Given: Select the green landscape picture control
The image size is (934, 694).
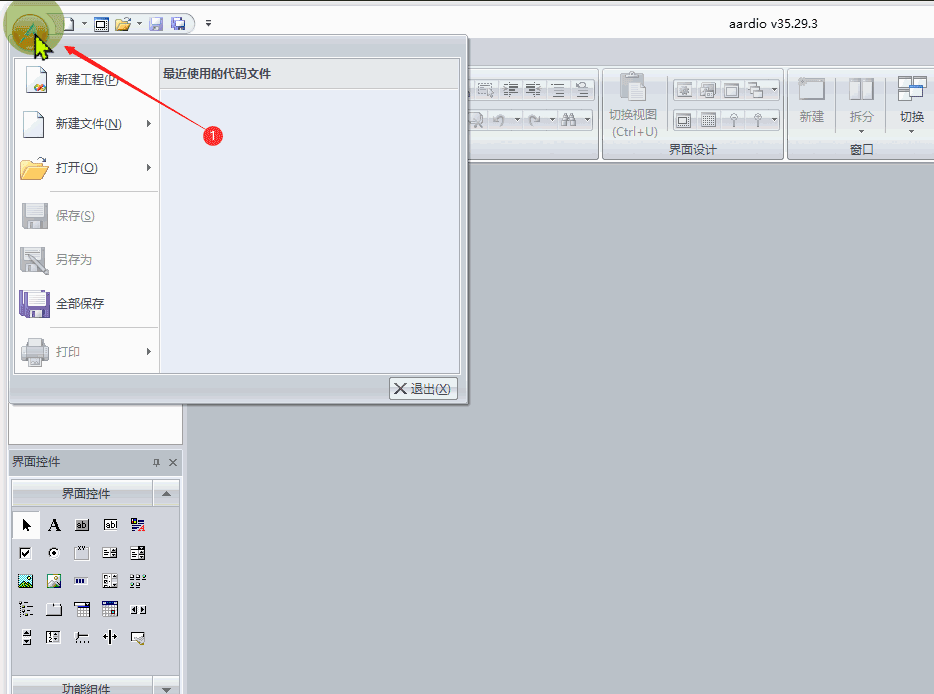Looking at the screenshot, I should (x=26, y=581).
